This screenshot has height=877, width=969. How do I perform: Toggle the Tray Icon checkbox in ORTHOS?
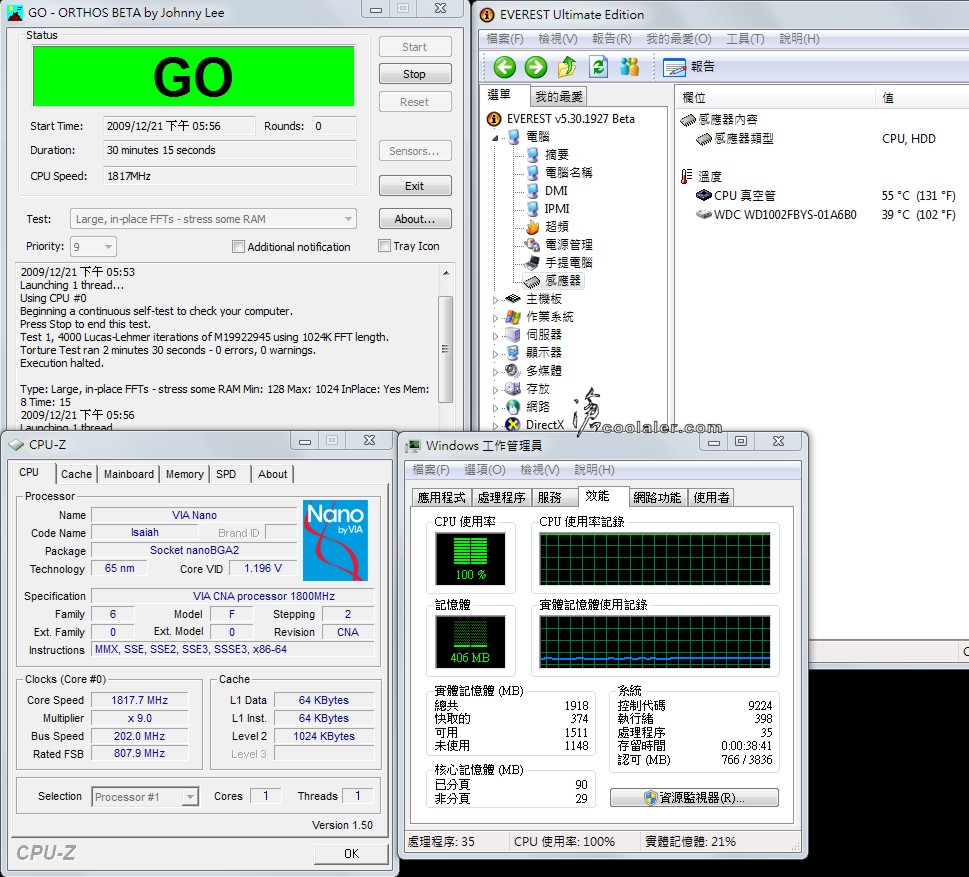click(384, 246)
